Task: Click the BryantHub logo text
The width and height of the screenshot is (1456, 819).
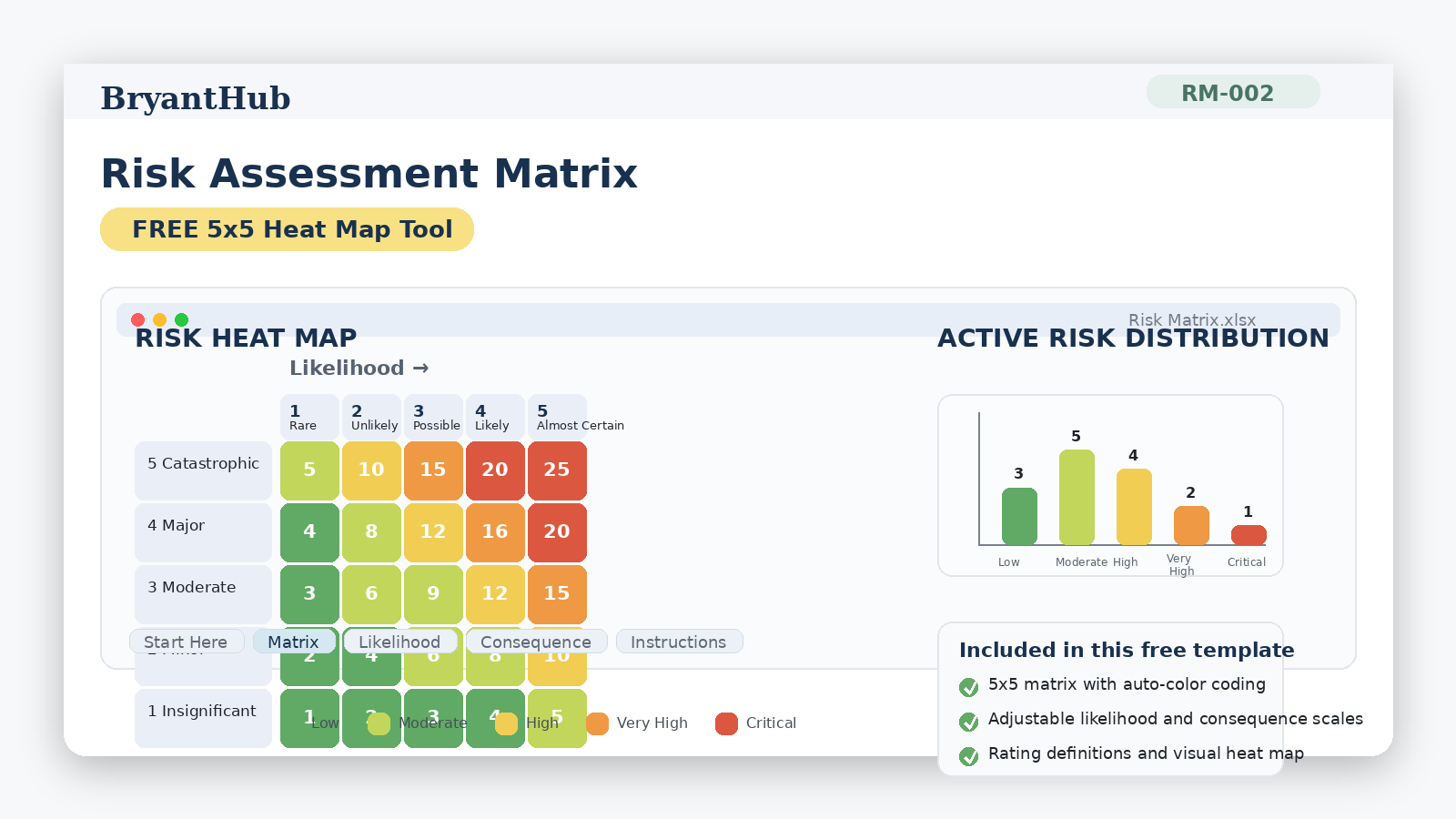Action: click(196, 98)
